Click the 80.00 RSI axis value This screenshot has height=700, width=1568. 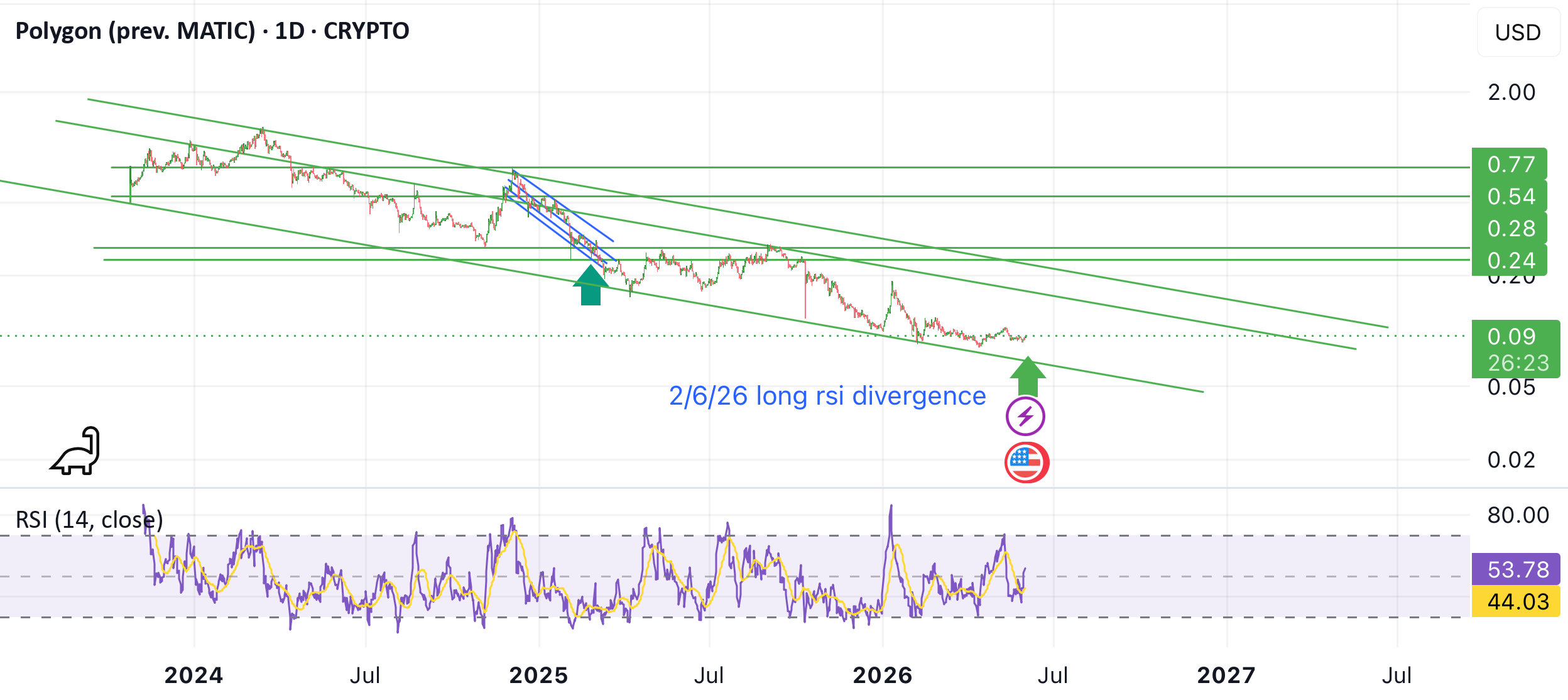point(1518,515)
